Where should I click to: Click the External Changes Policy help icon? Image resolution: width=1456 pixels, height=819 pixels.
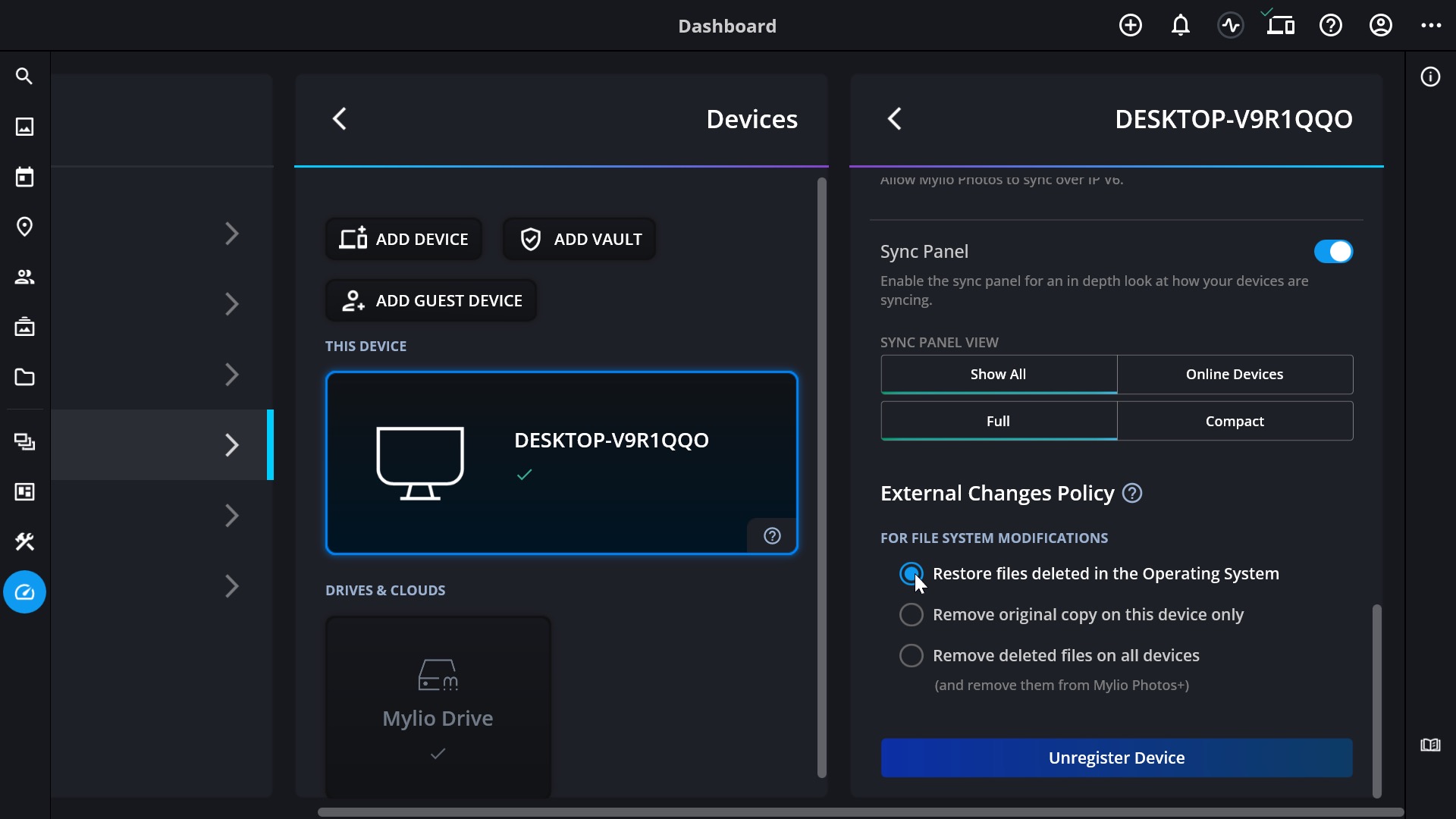click(x=1132, y=494)
